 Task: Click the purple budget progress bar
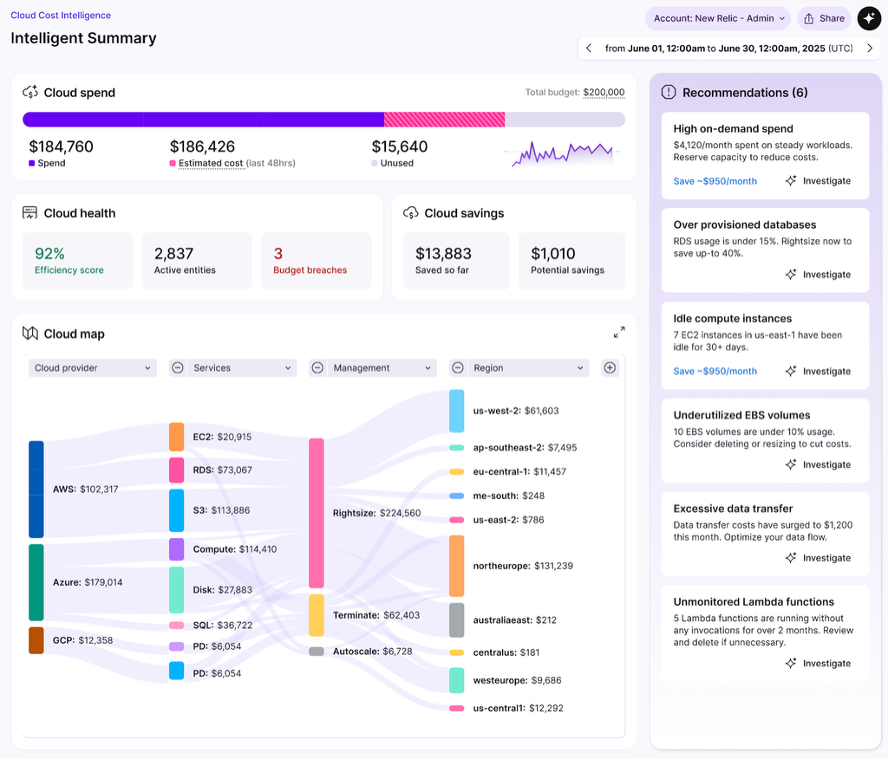(200, 118)
